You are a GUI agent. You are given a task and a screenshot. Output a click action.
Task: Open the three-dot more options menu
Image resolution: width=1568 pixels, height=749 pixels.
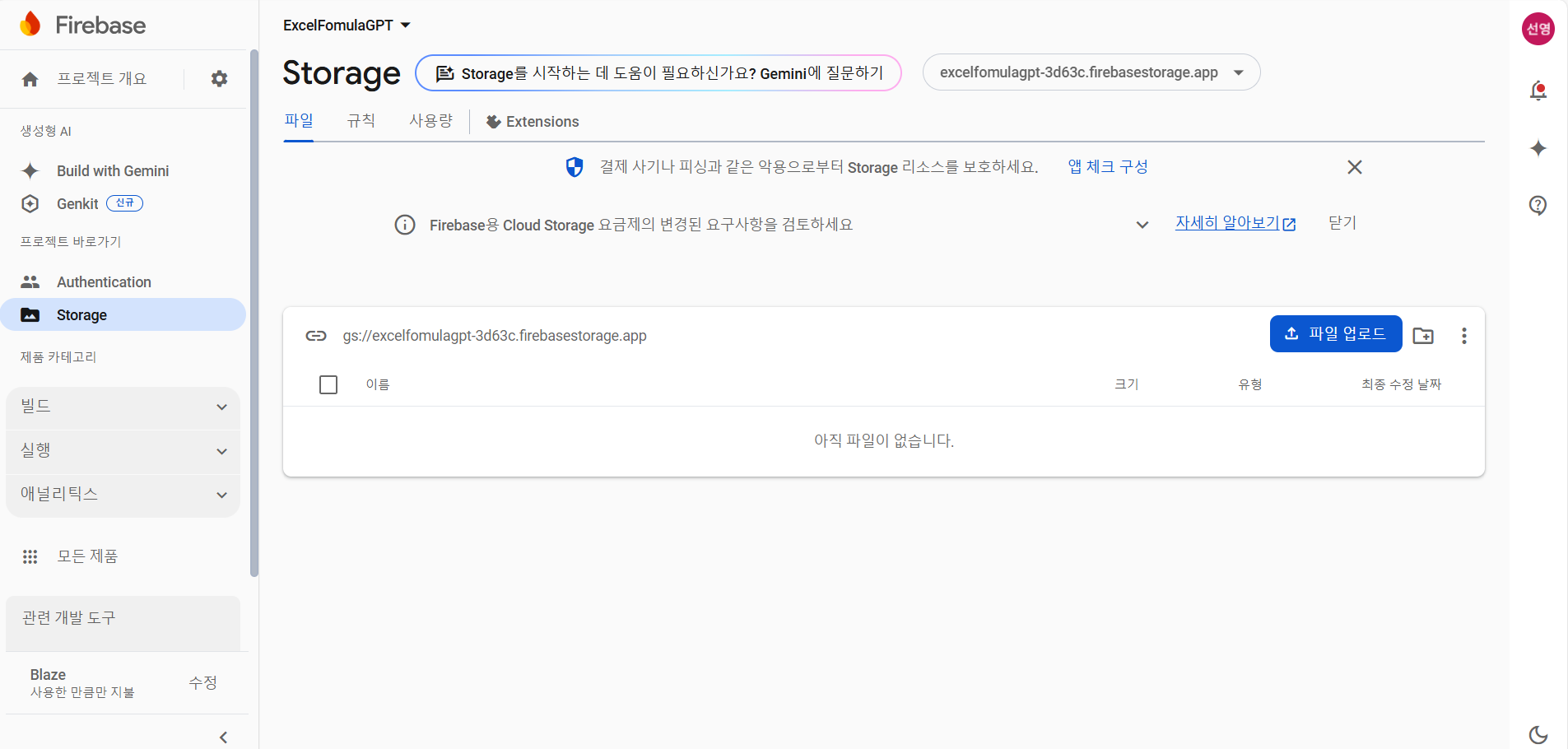click(1464, 336)
